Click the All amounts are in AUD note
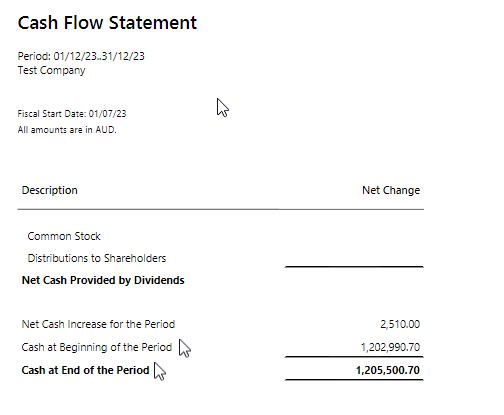This screenshot has height=415, width=504. coord(67,130)
